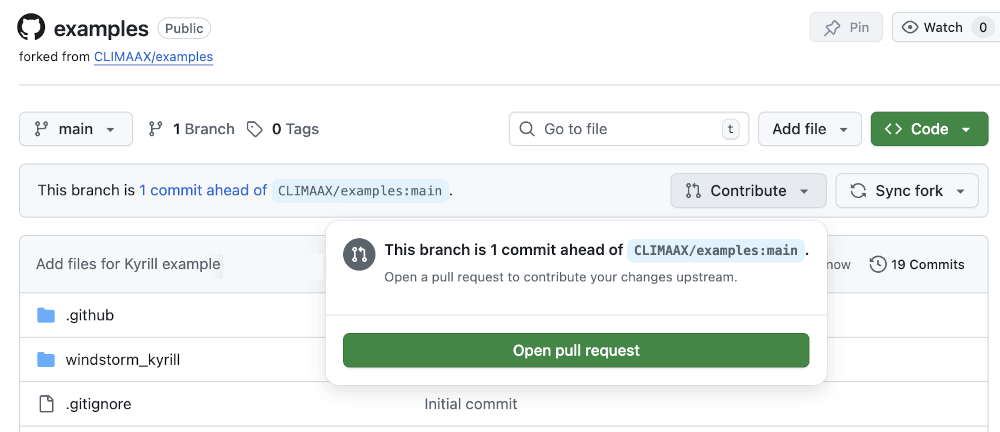Click the GitHub octocat logo
This screenshot has height=432, width=1000.
pos(31,28)
